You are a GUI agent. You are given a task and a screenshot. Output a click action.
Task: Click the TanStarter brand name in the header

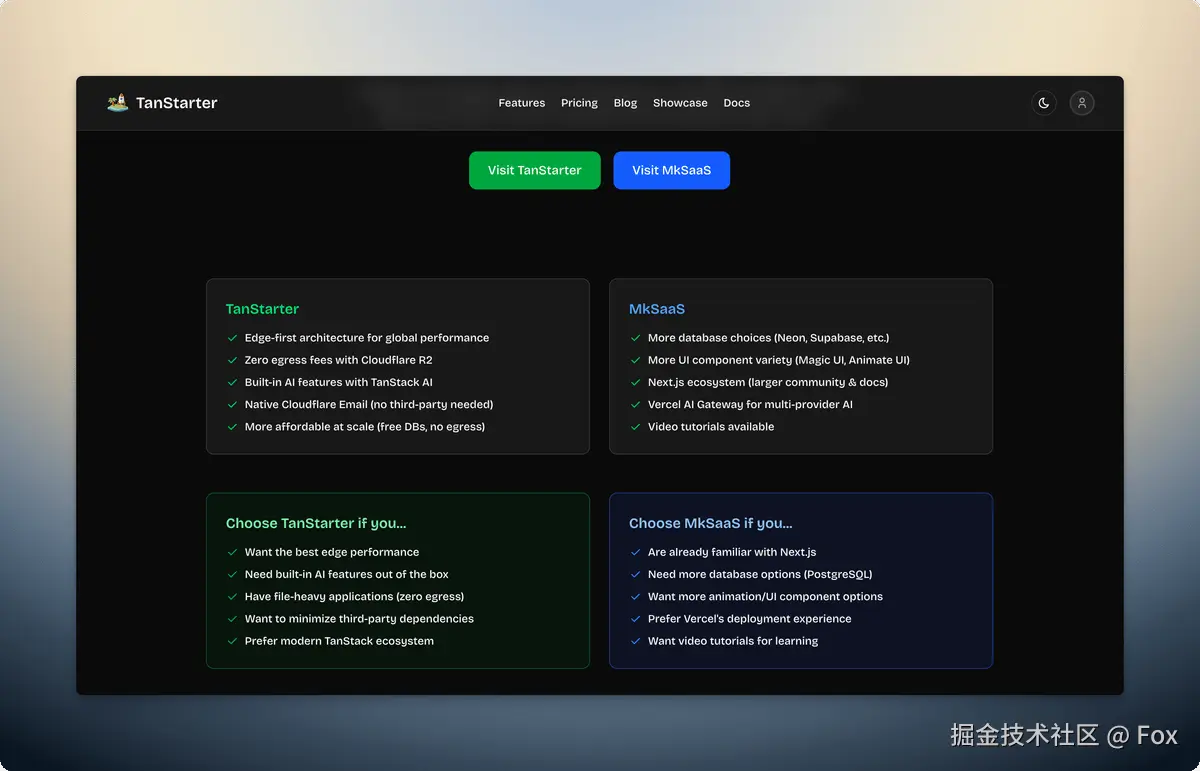(x=176, y=102)
